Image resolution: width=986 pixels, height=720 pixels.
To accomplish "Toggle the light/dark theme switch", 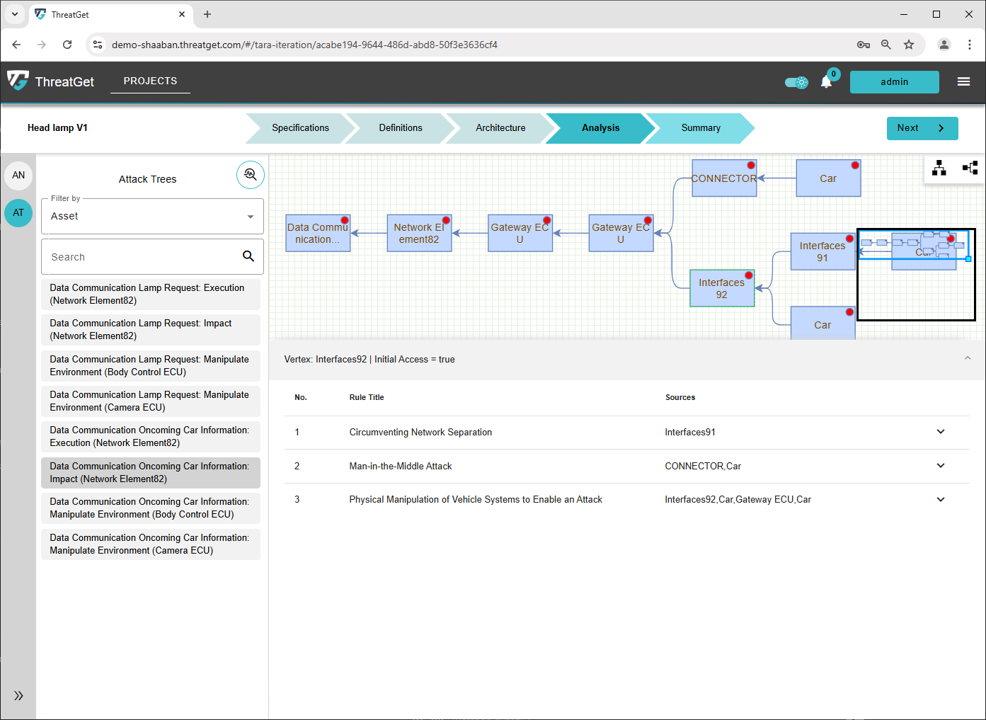I will [x=796, y=82].
